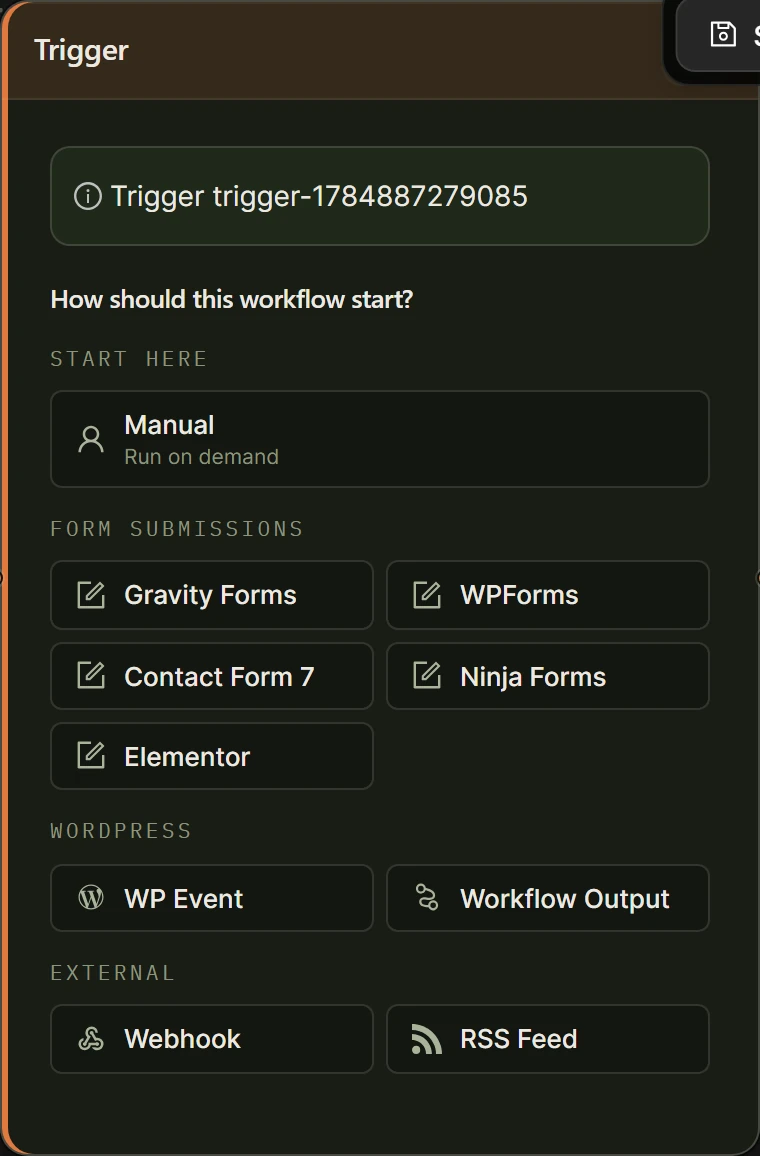Click the save disk icon at top right
760x1156 pixels.
pos(722,34)
